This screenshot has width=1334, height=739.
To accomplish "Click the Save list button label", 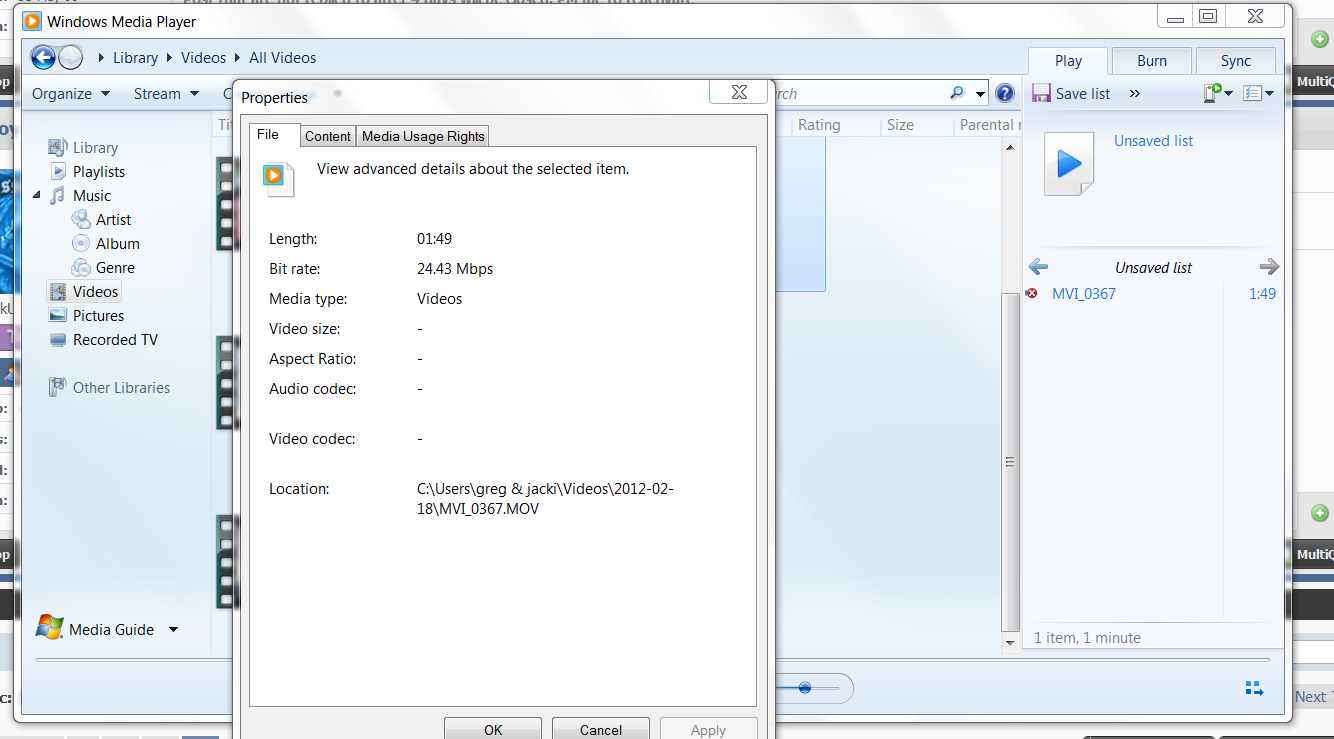I will (1083, 93).
